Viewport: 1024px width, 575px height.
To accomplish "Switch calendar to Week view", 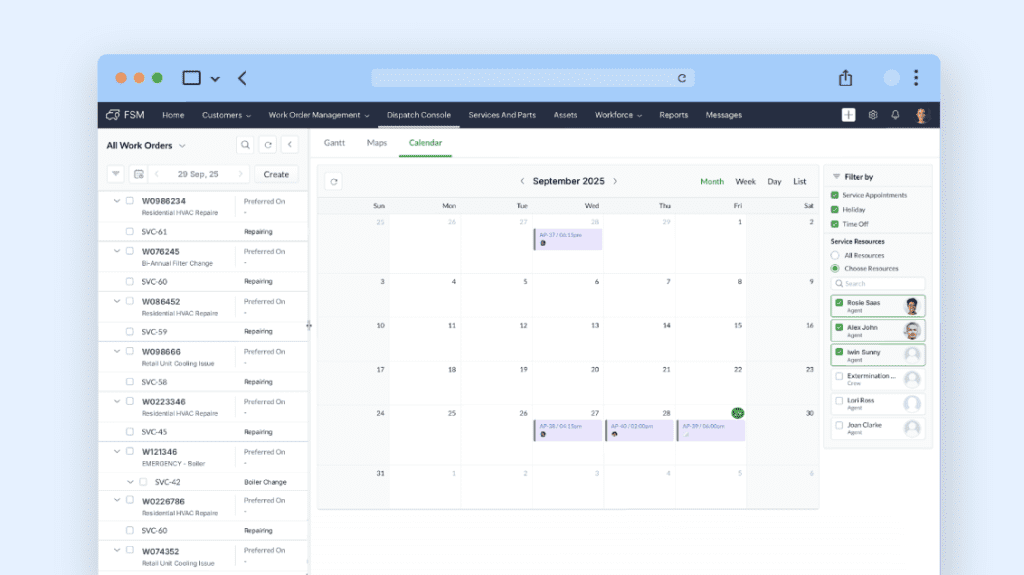I will click(745, 182).
